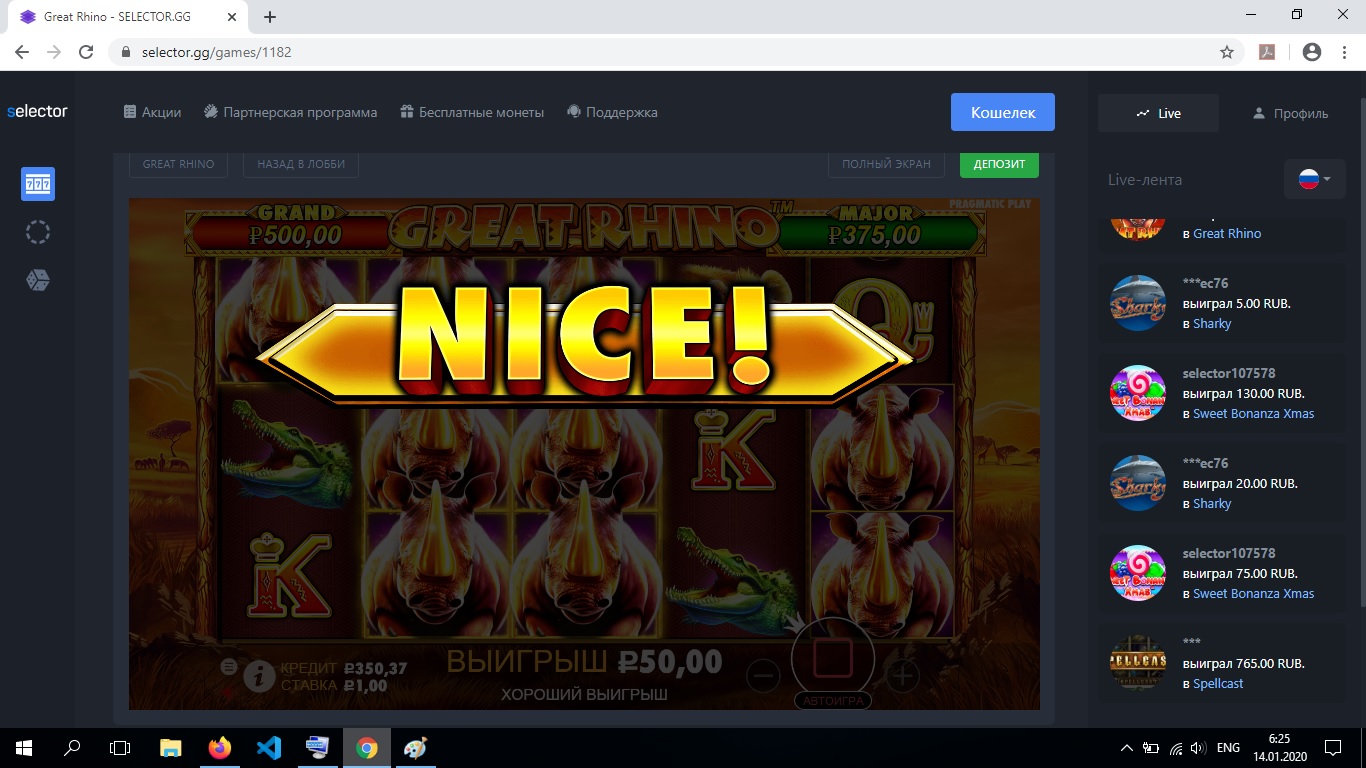This screenshot has width=1366, height=768.
Task: Stop the spin with square button
Action: pyautogui.click(x=832, y=660)
